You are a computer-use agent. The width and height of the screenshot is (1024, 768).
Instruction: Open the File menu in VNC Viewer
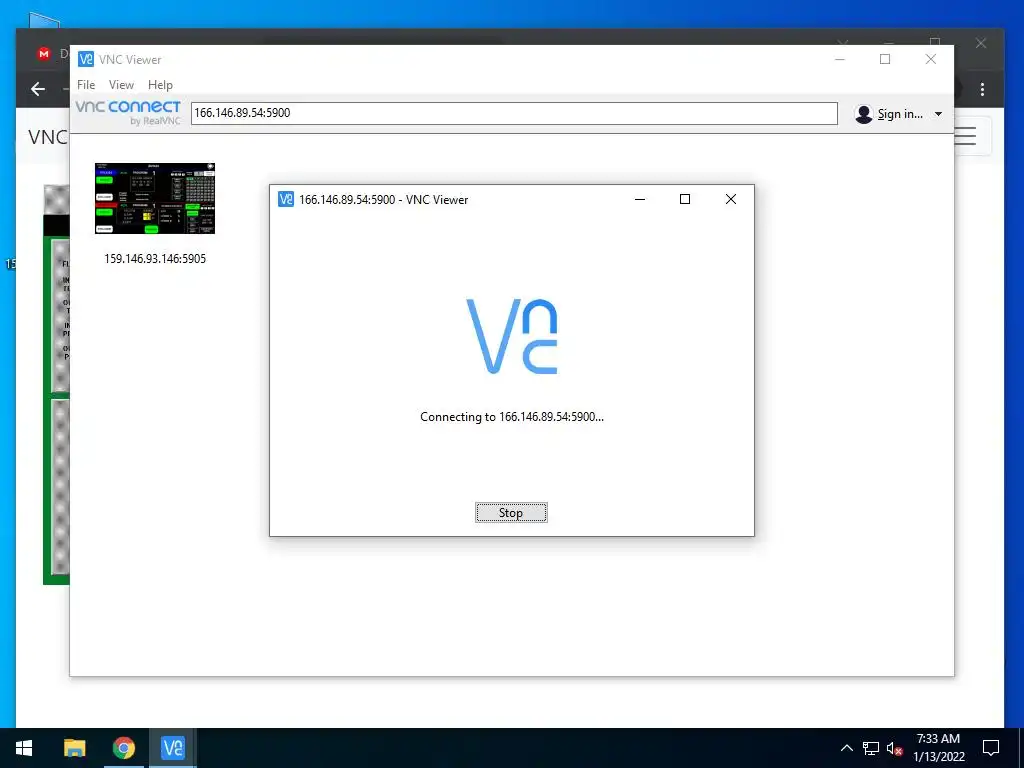pyautogui.click(x=86, y=85)
